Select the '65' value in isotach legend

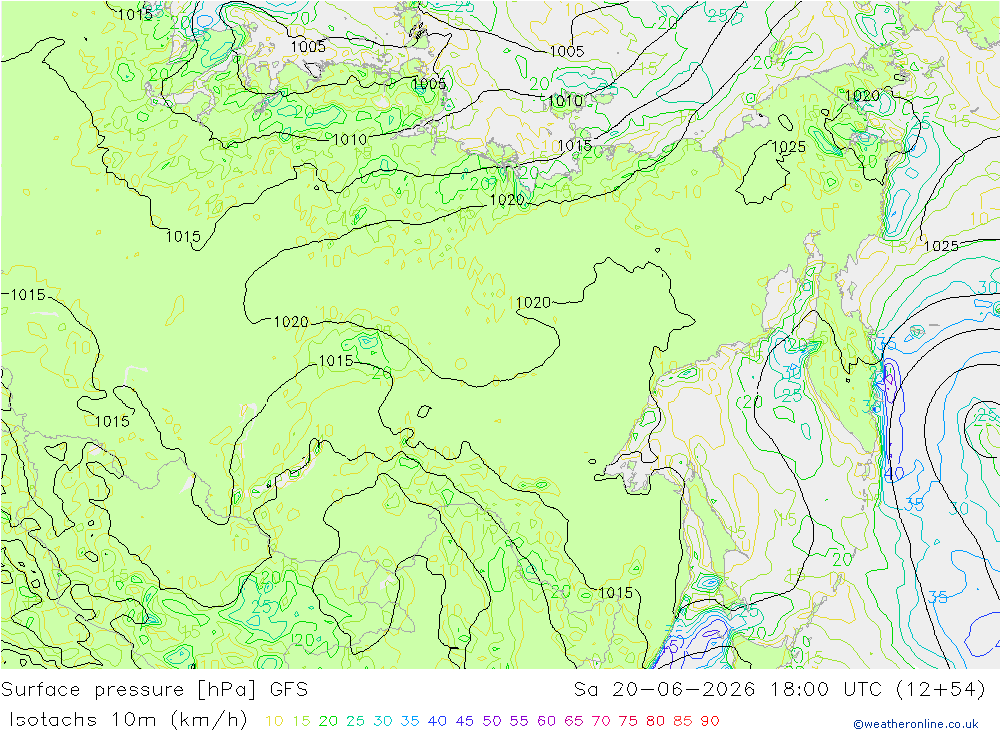click(x=573, y=721)
